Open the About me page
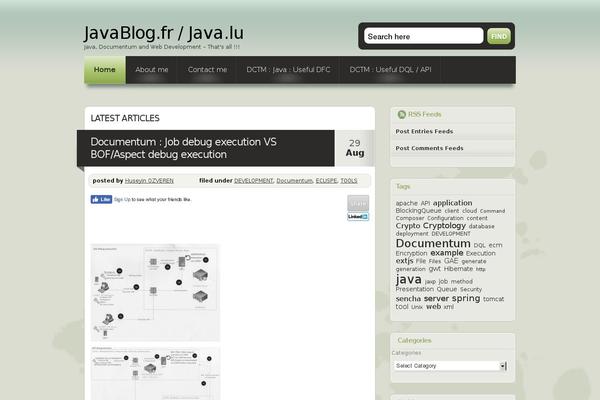 (x=152, y=70)
